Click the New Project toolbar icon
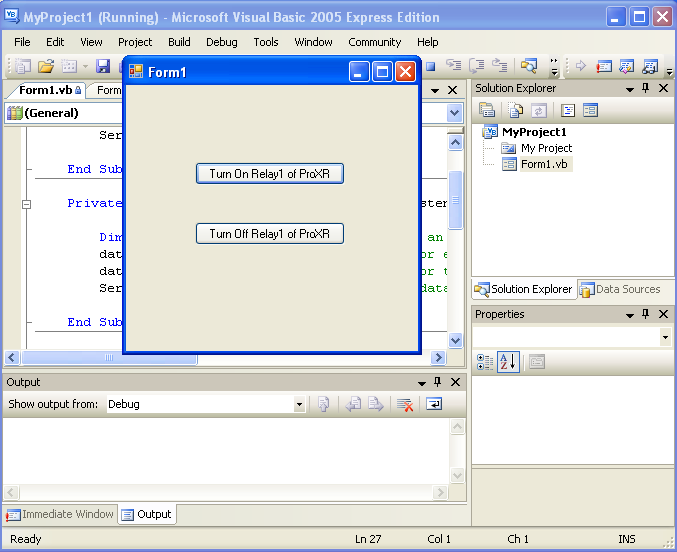This screenshot has height=552, width=677. (x=23, y=66)
